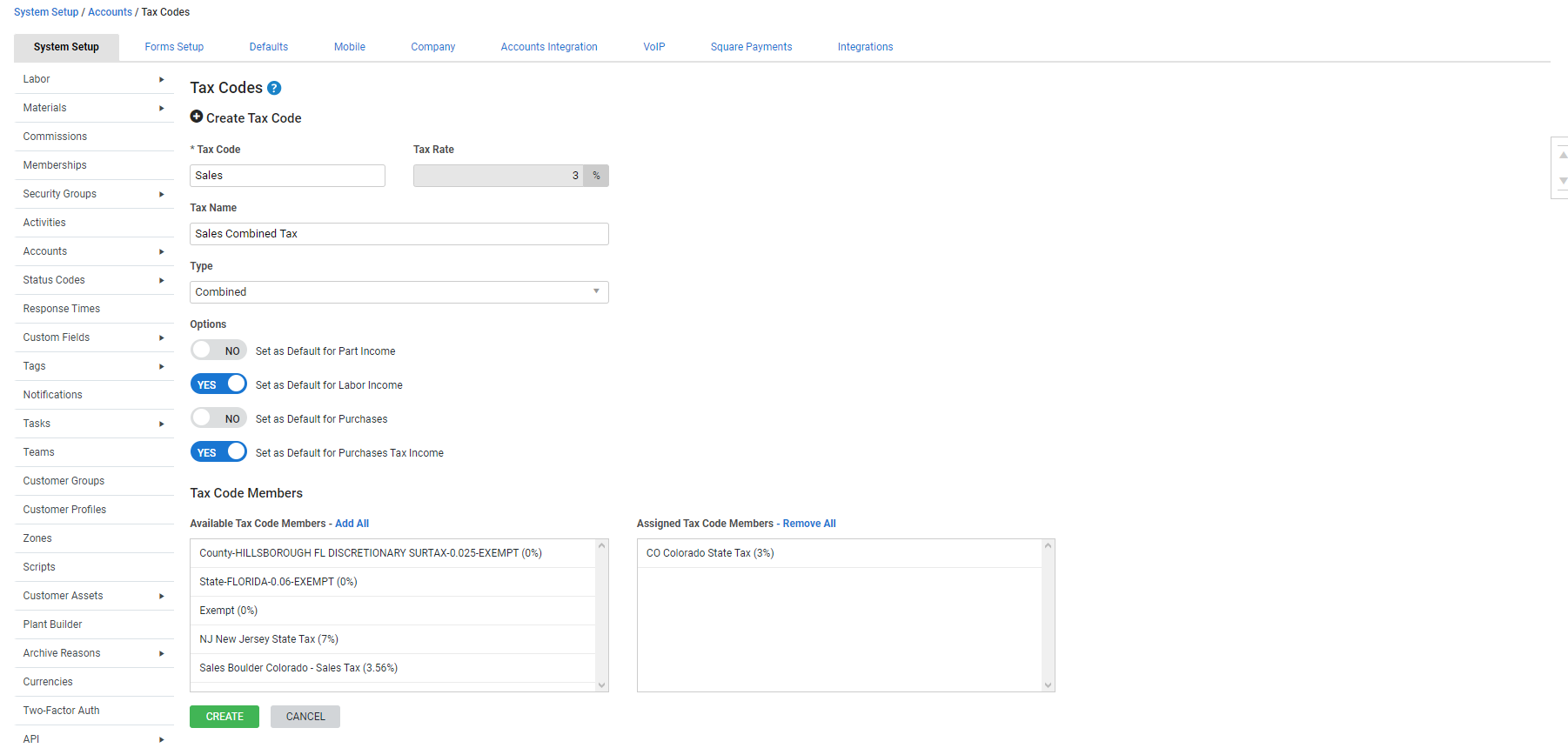Open the Accounts Integration tab
This screenshot has width=1568, height=748.
point(548,47)
